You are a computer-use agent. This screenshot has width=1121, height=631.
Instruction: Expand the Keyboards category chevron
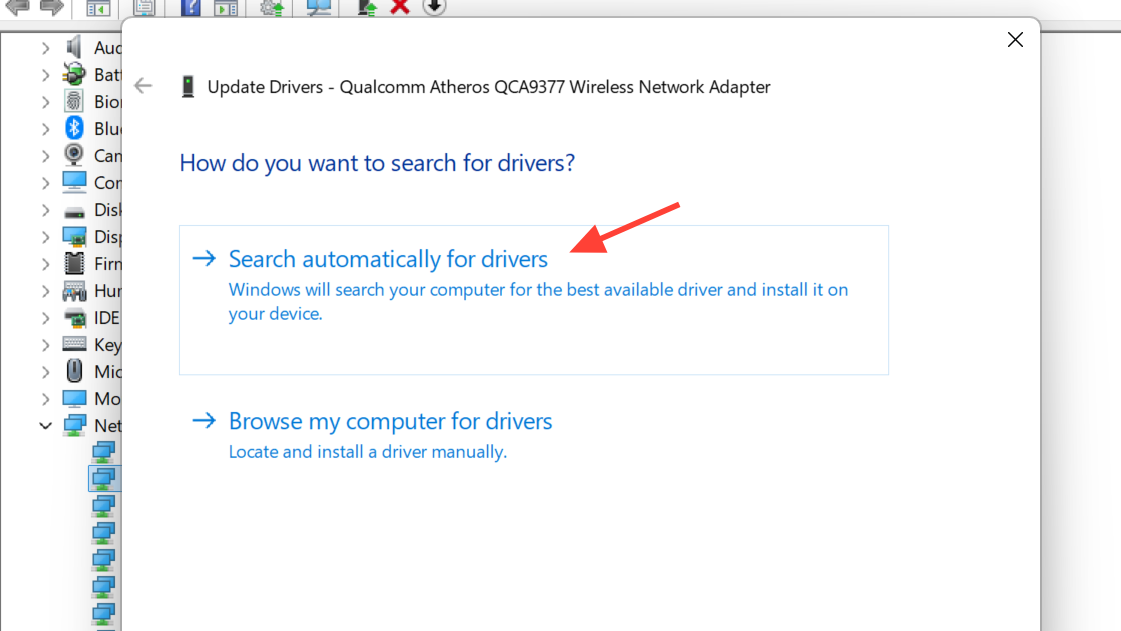[x=45, y=345]
